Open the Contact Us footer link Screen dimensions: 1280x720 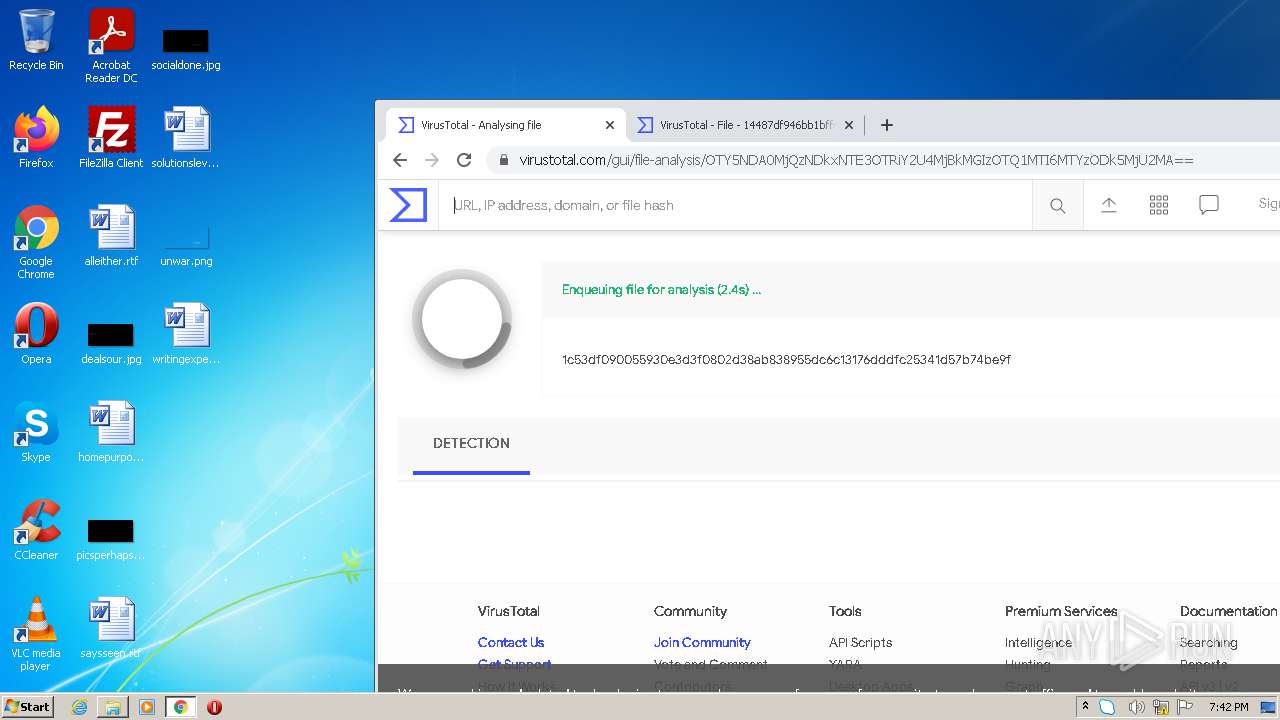tap(511, 642)
